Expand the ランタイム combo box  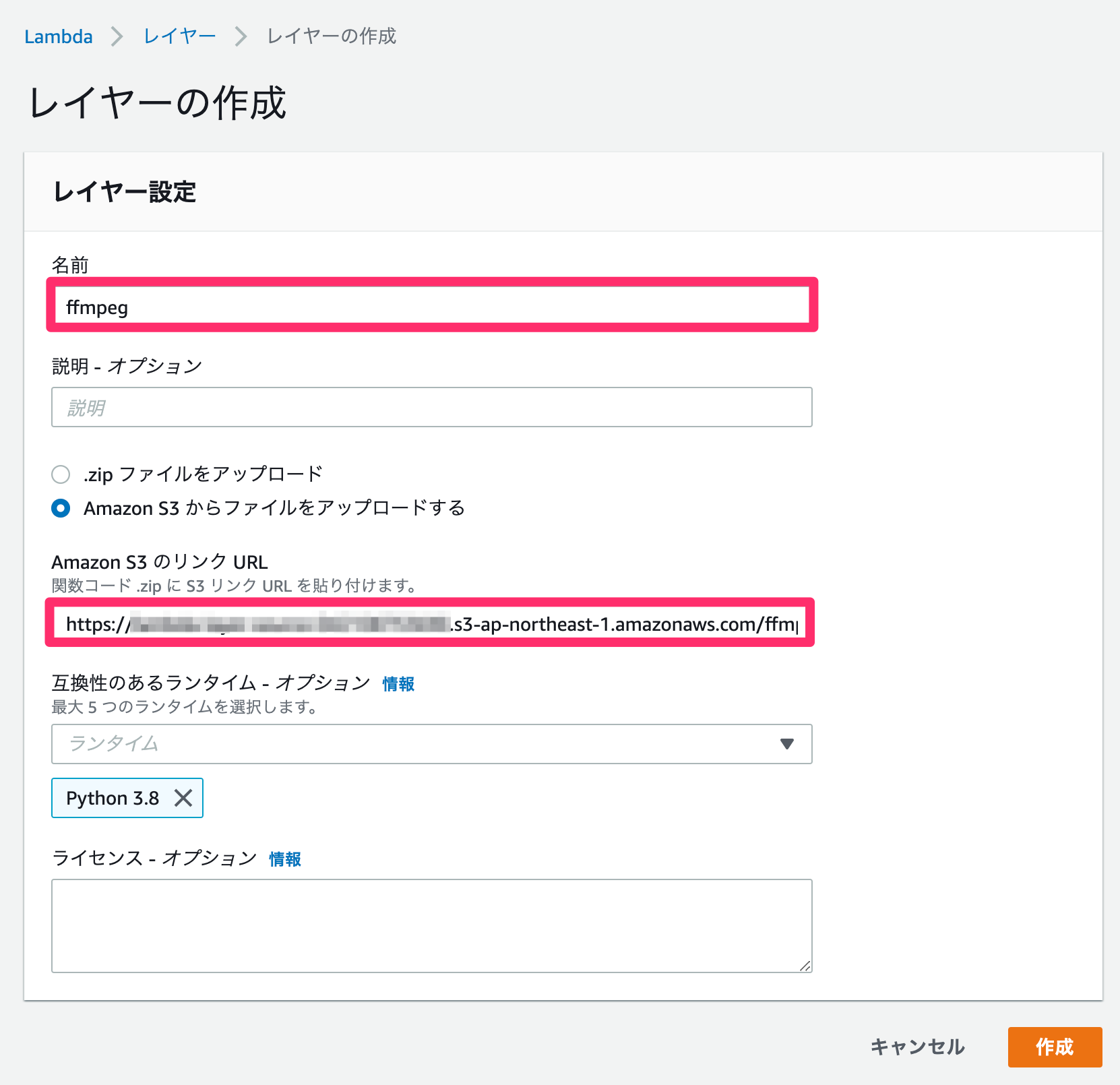pos(431,744)
